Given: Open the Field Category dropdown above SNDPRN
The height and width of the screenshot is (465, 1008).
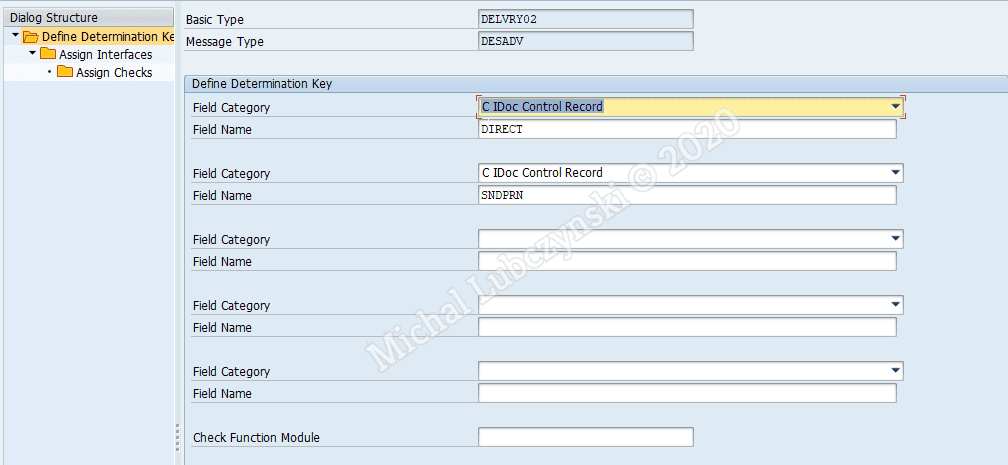Looking at the screenshot, I should [896, 173].
